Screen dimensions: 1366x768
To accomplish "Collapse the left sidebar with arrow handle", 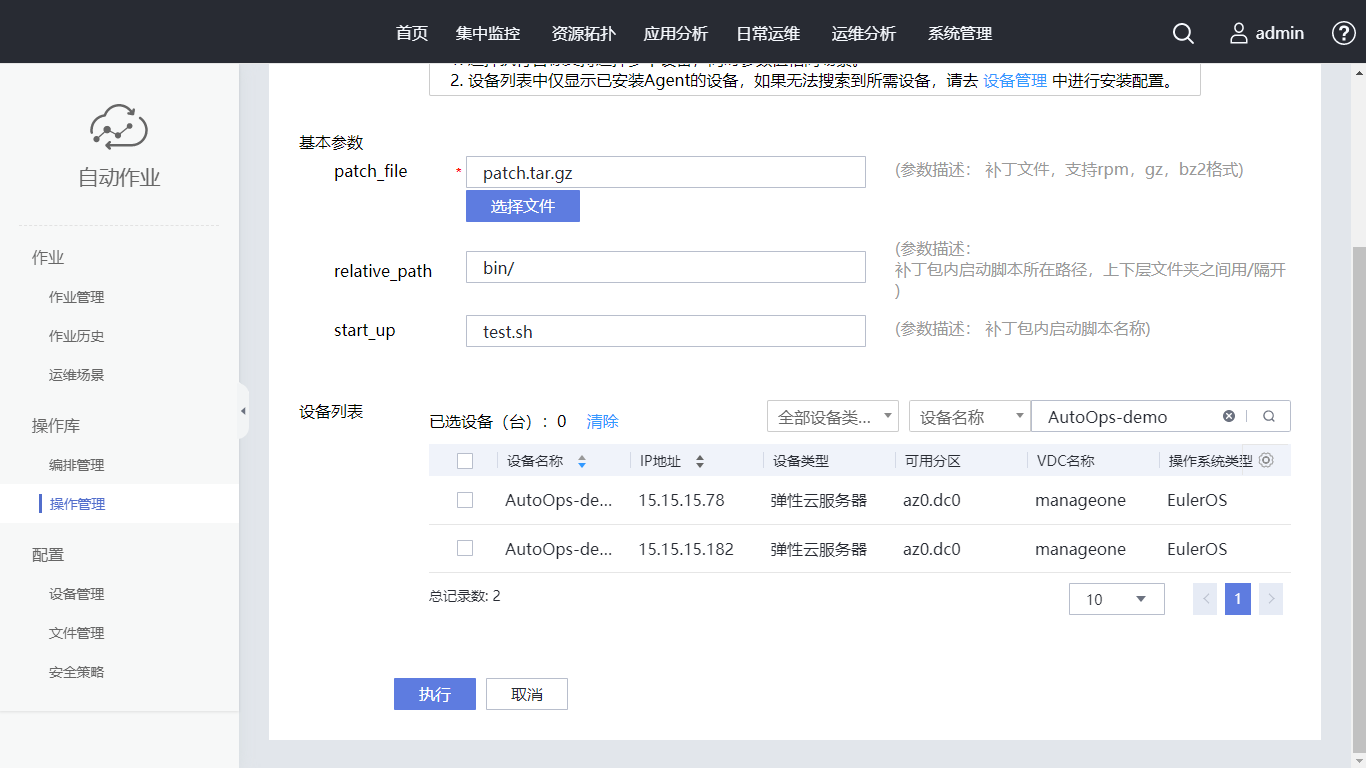I will coord(243,411).
